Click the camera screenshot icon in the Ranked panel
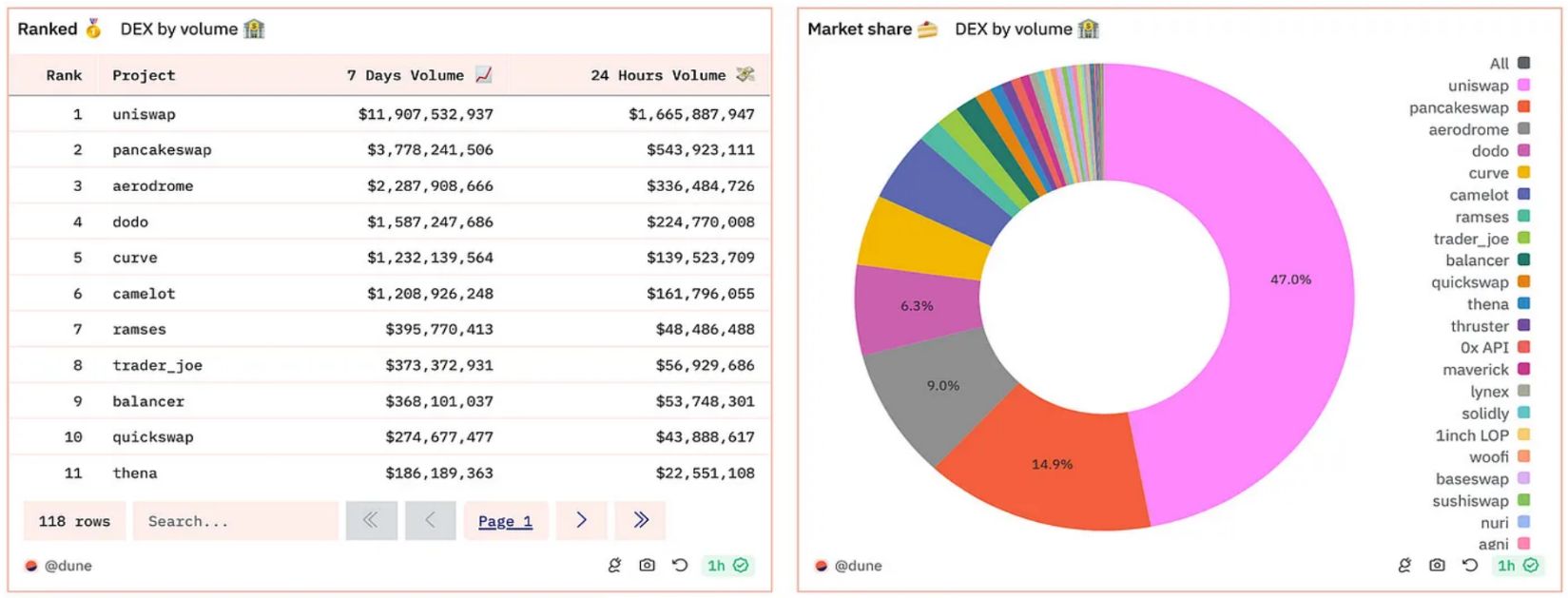This screenshot has height=598, width=1568. click(648, 566)
